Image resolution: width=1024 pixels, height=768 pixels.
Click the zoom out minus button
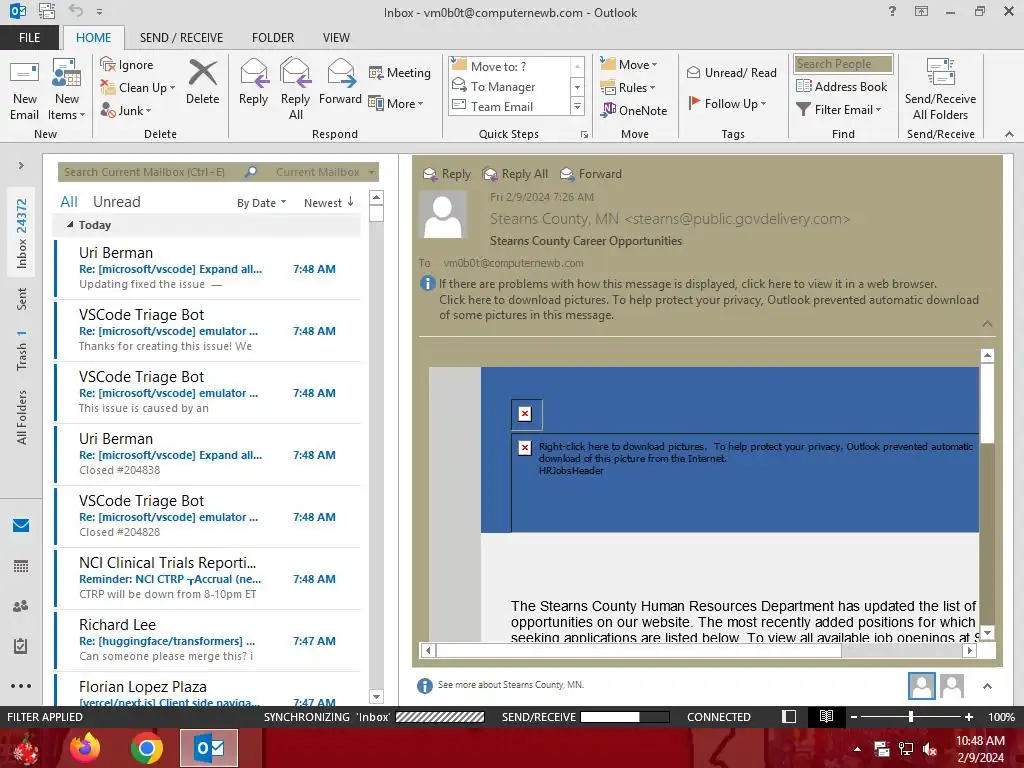pyautogui.click(x=853, y=716)
